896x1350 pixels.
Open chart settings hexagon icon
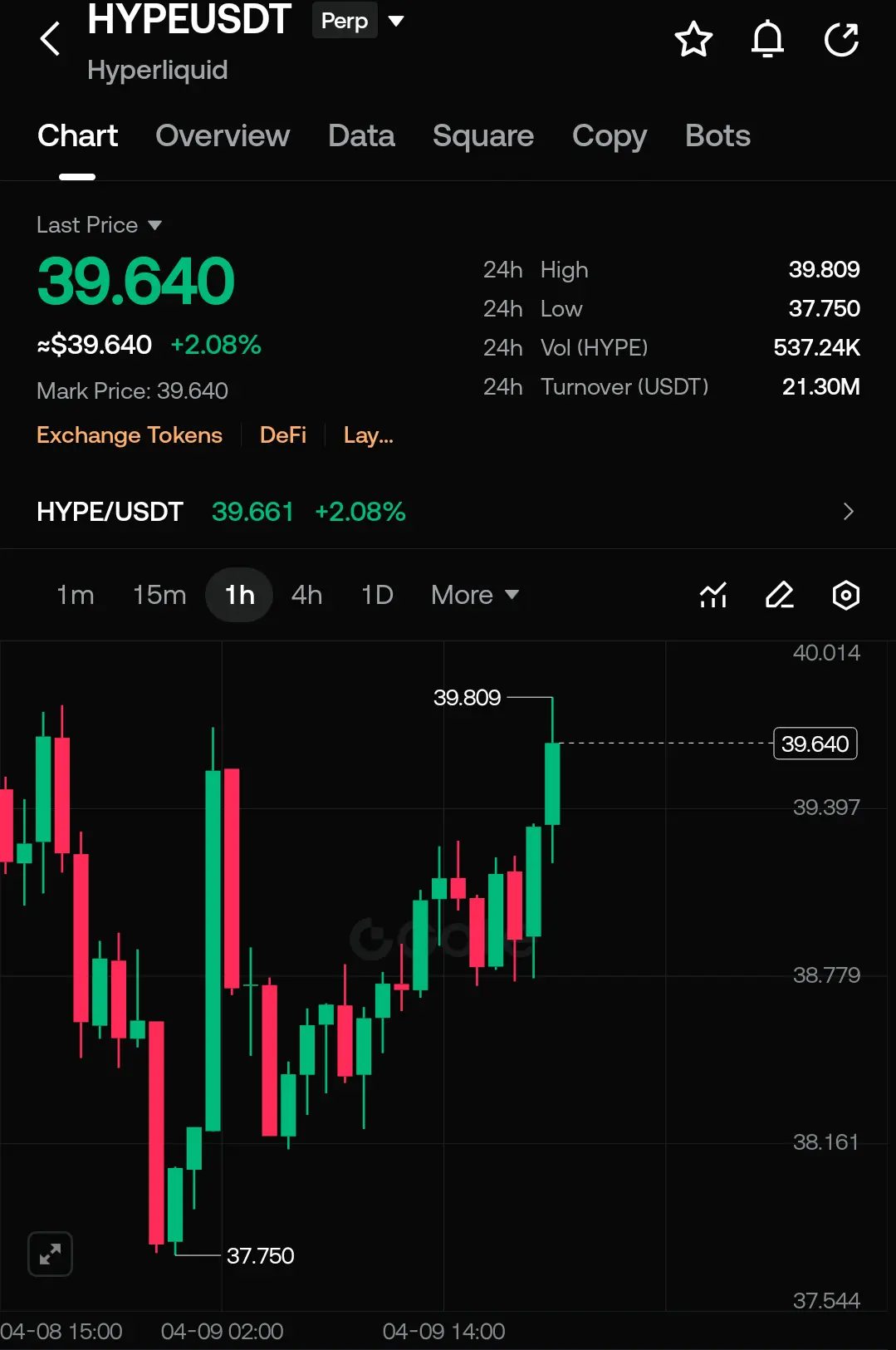[845, 595]
